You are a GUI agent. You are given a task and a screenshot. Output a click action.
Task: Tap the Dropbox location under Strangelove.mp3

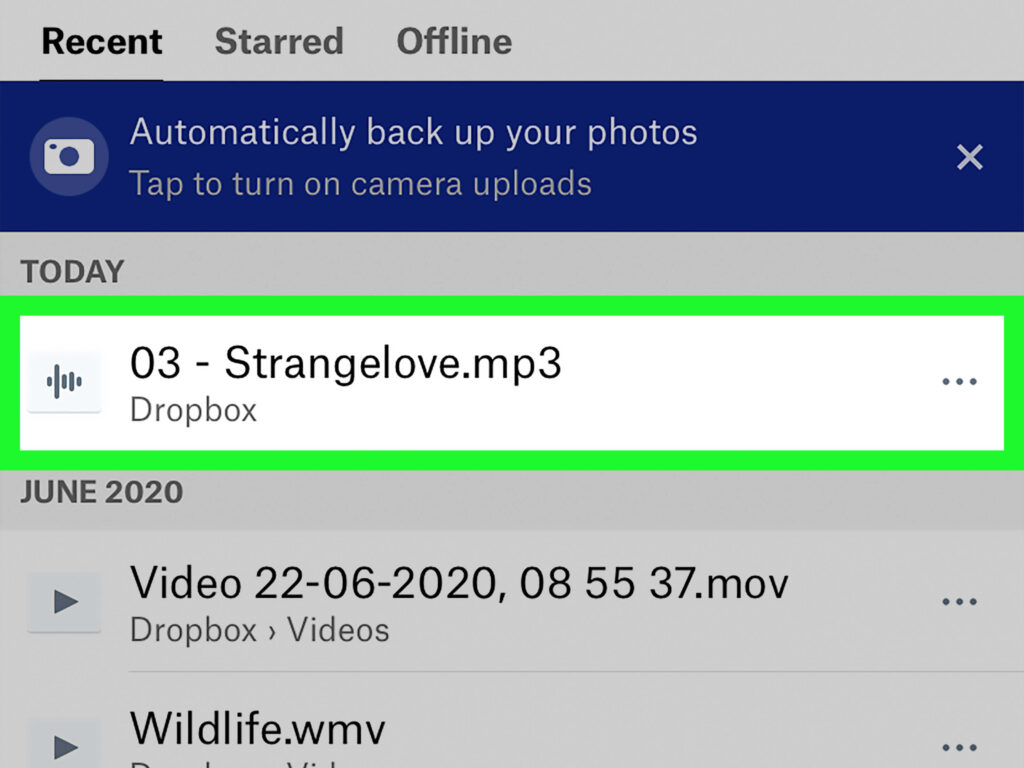[x=193, y=410]
